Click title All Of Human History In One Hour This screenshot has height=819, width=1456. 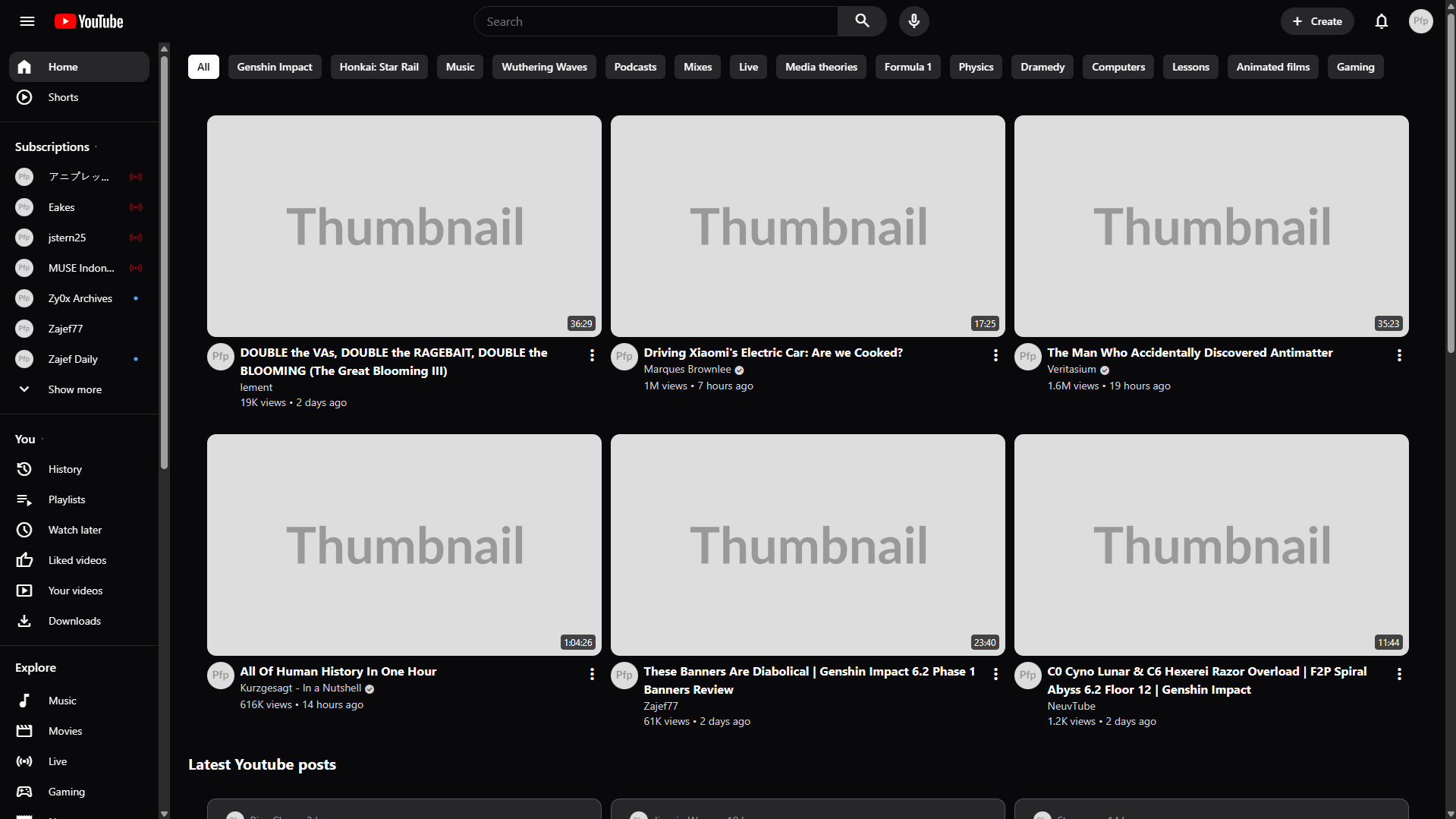pyautogui.click(x=338, y=672)
